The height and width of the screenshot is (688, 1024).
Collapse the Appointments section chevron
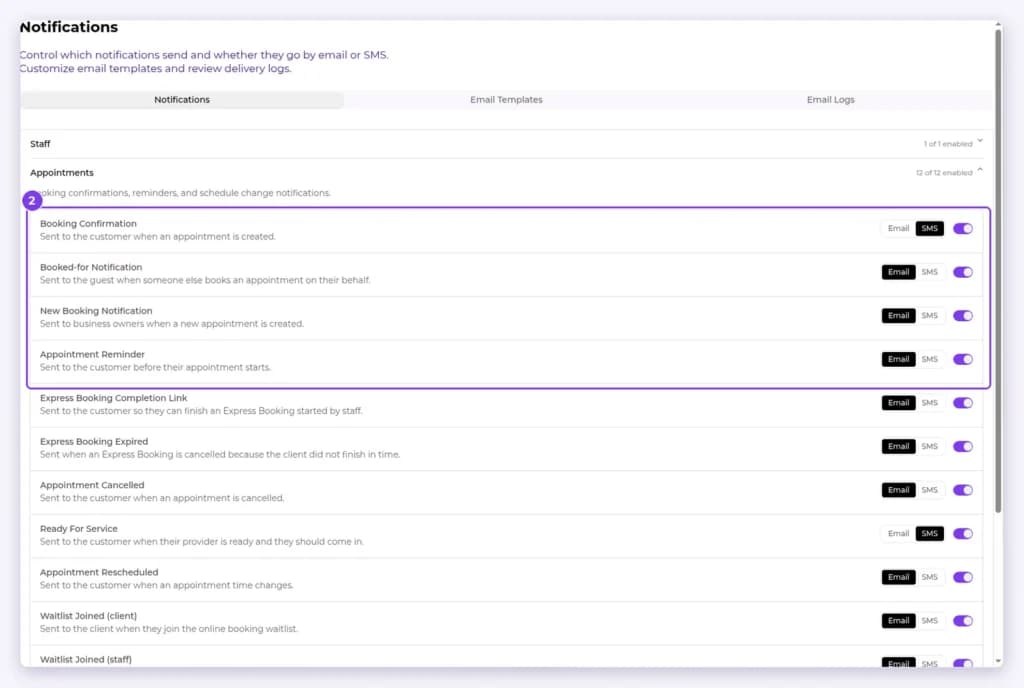coord(980,170)
